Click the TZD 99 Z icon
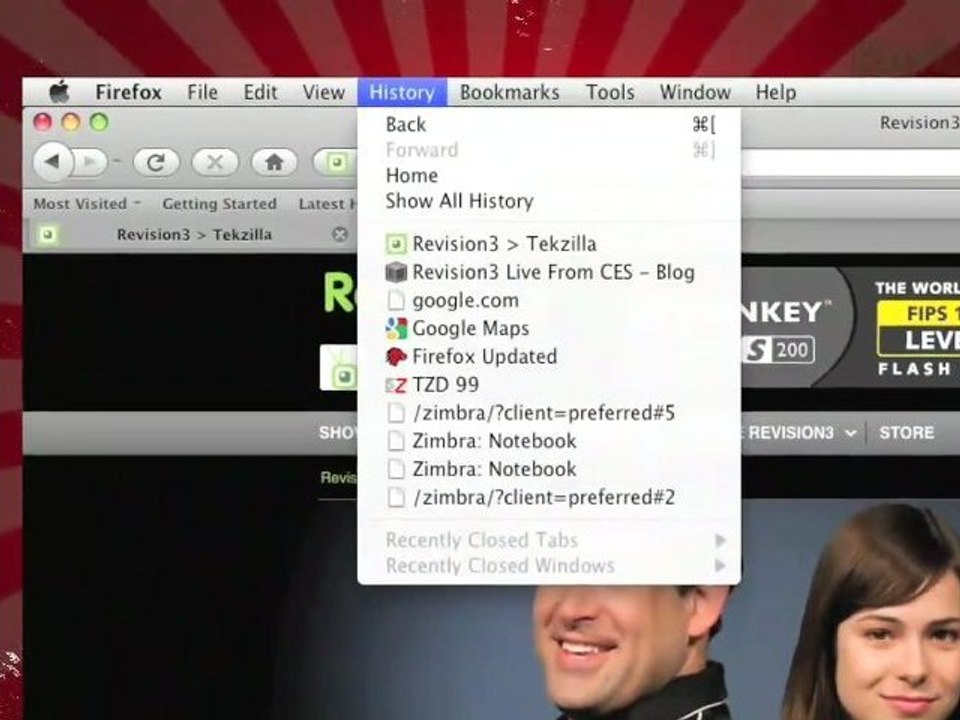960x720 pixels. pos(396,385)
